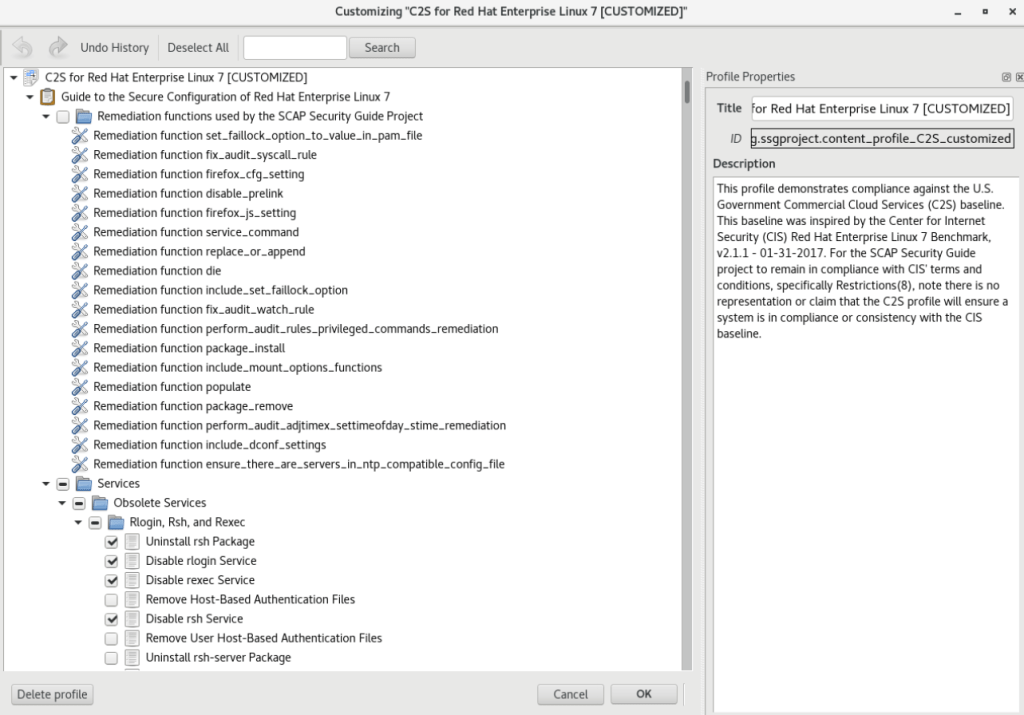Click the redo arrow icon in toolbar
Viewport: 1024px width, 715px height.
coord(58,47)
